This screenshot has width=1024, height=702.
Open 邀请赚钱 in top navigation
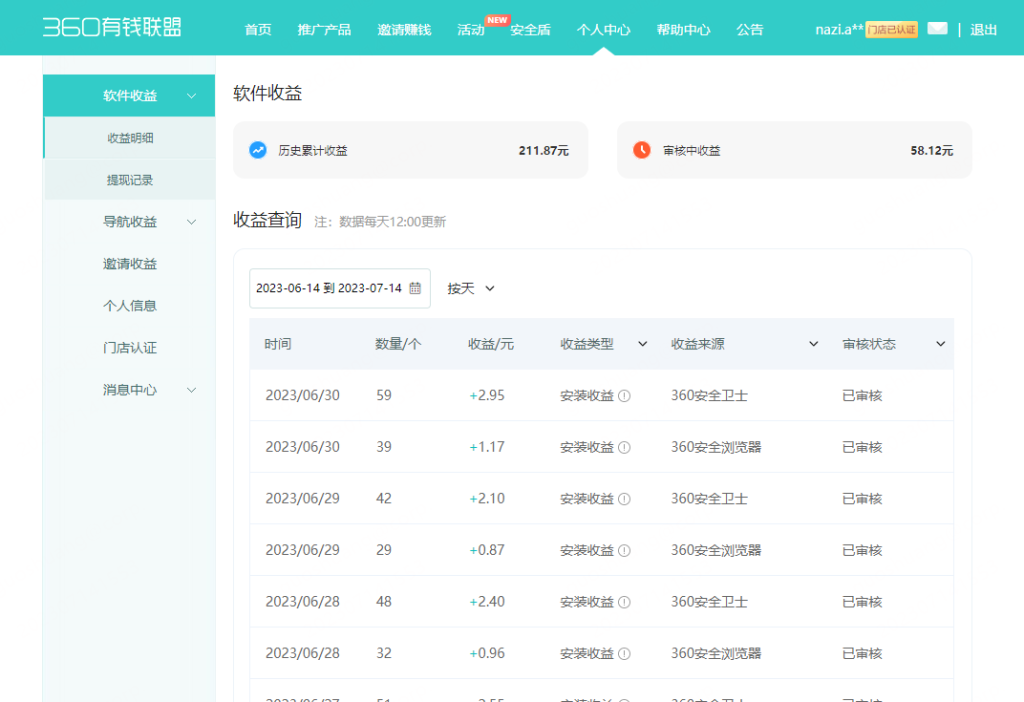404,29
